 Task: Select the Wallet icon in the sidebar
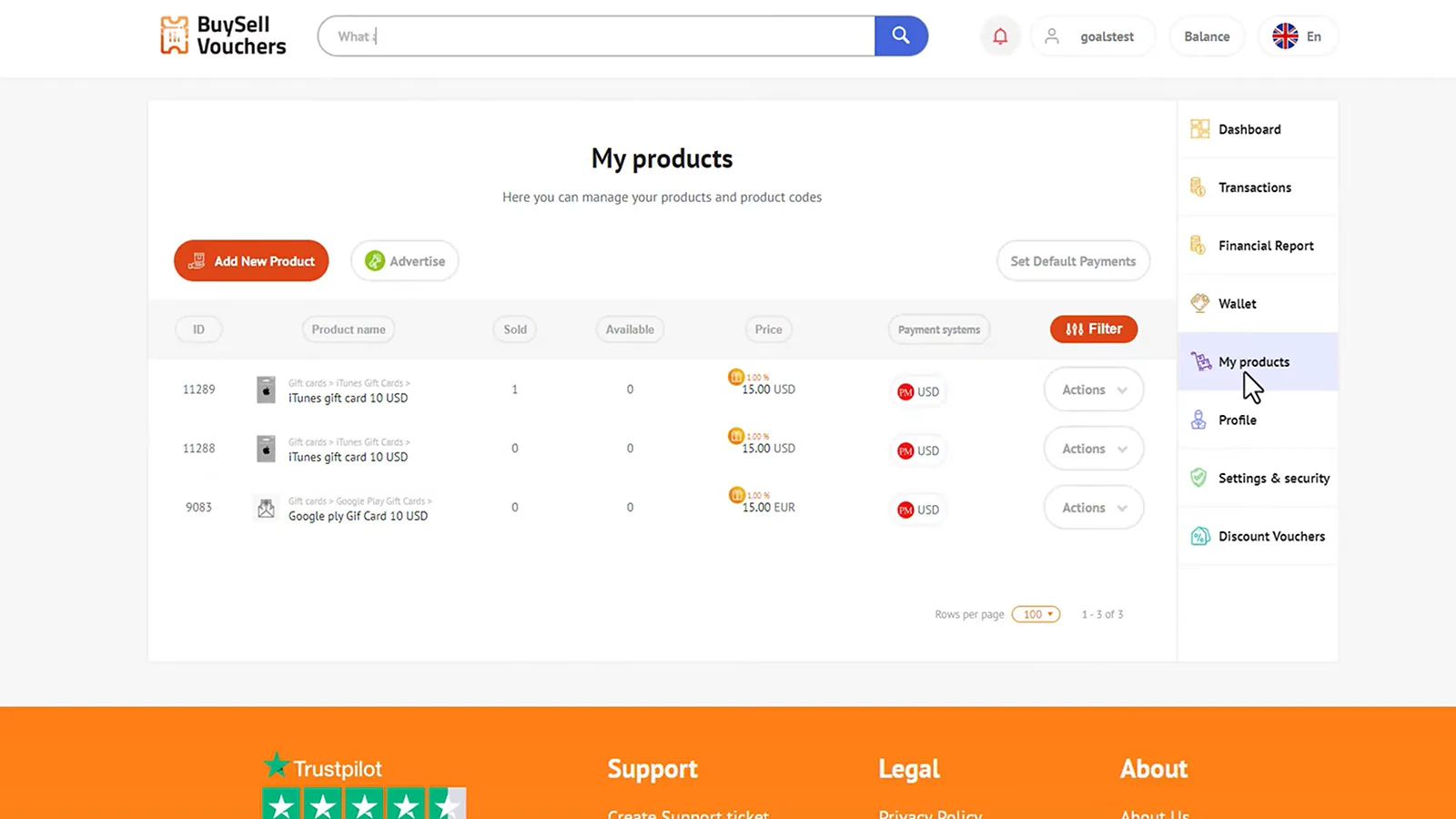[x=1198, y=303]
